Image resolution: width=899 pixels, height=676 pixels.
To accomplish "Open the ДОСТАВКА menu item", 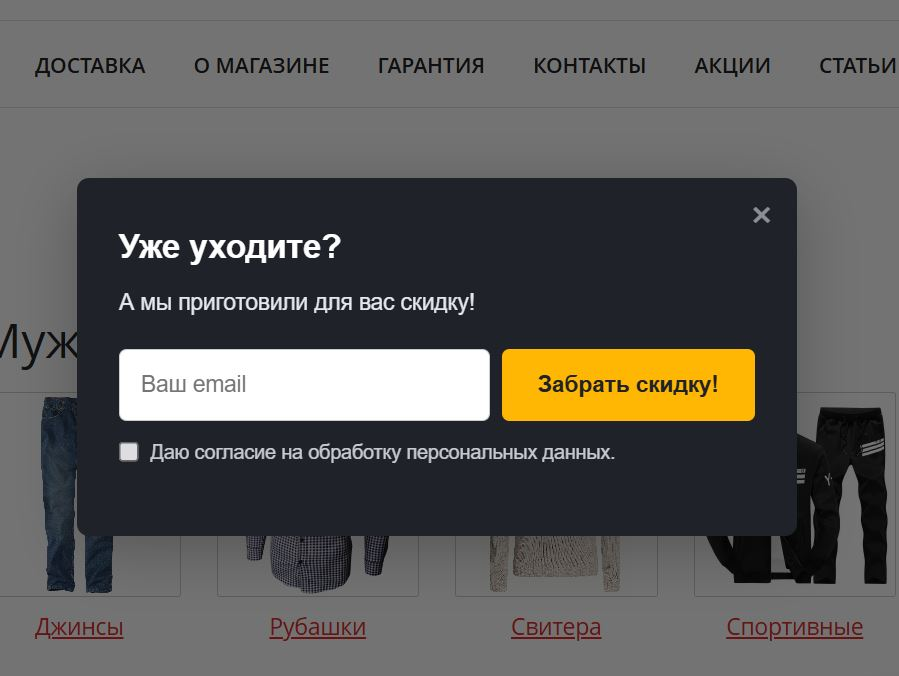I will [90, 66].
